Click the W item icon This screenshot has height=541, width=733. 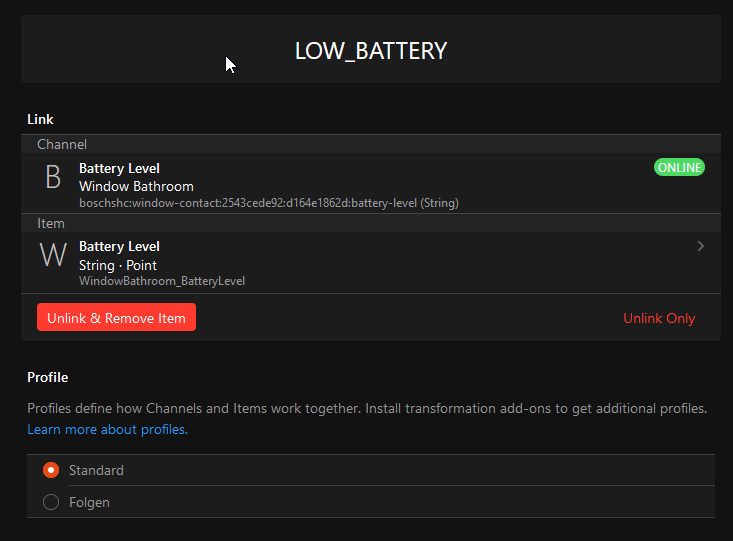pyautogui.click(x=53, y=255)
